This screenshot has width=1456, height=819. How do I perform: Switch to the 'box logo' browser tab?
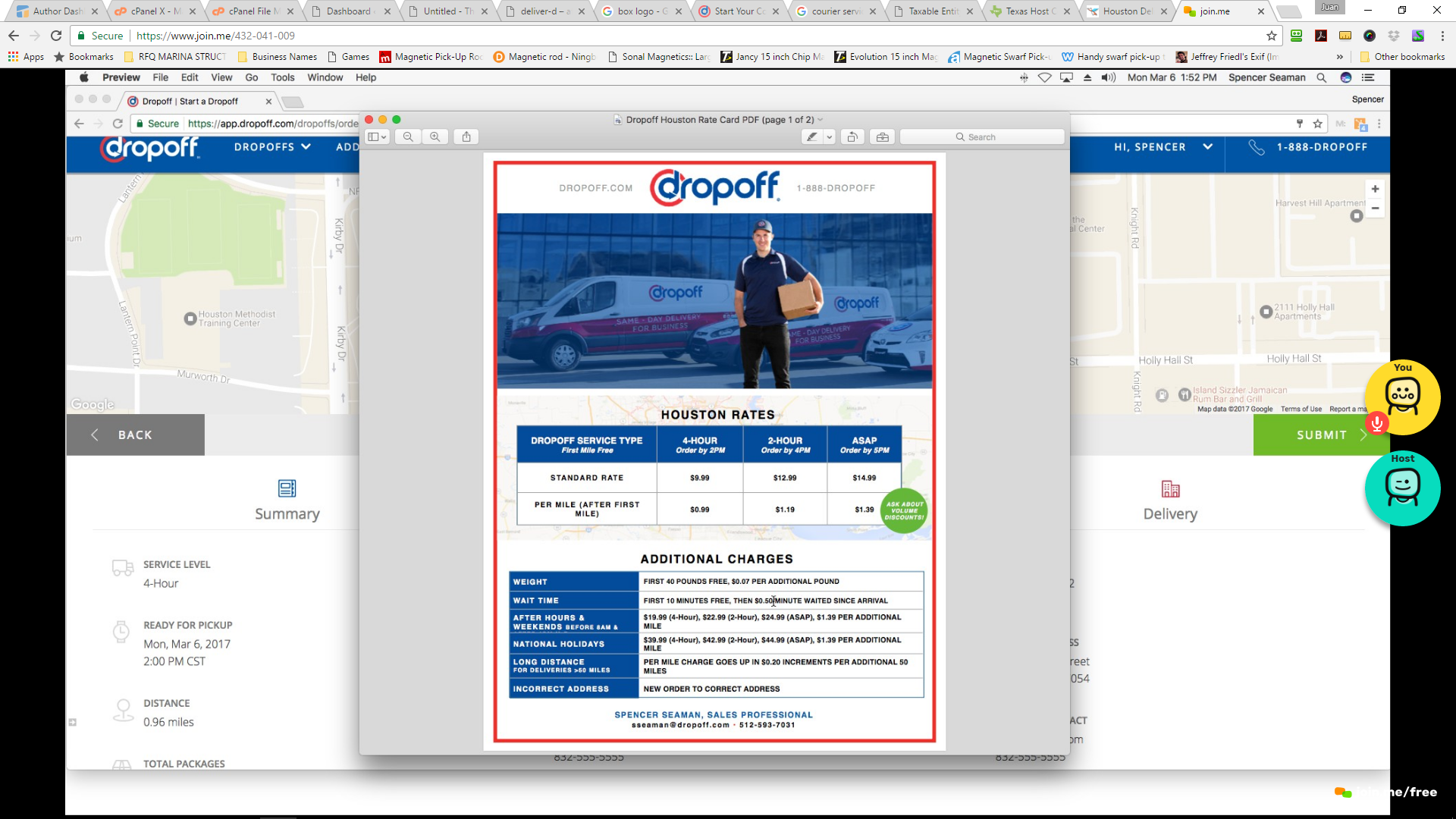642,11
